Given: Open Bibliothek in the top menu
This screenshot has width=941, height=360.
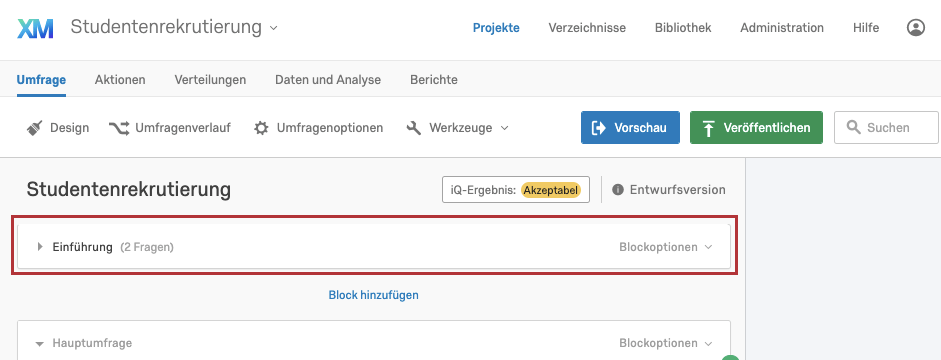Looking at the screenshot, I should tap(683, 28).
